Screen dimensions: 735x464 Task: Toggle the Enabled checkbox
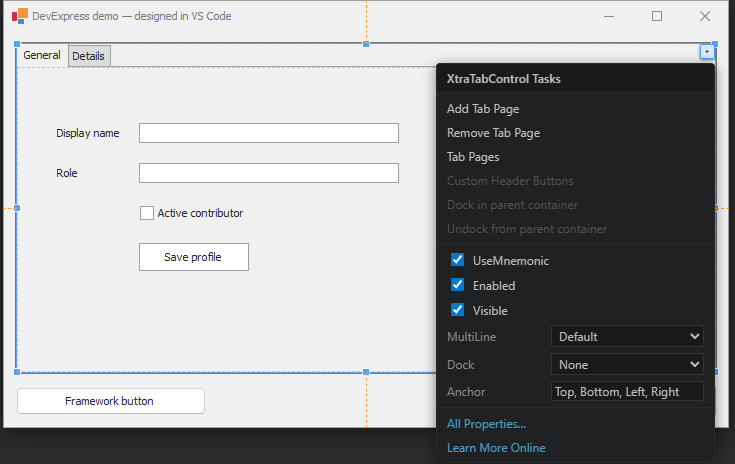tap(458, 285)
